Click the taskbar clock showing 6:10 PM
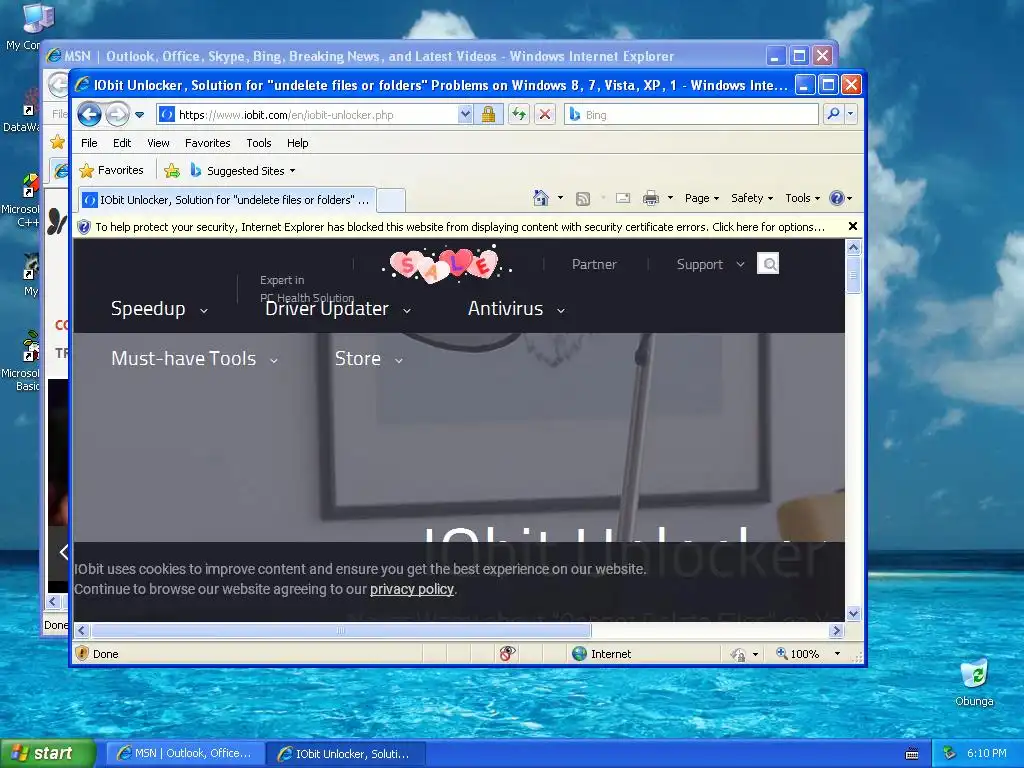1024x768 pixels. (x=987, y=753)
